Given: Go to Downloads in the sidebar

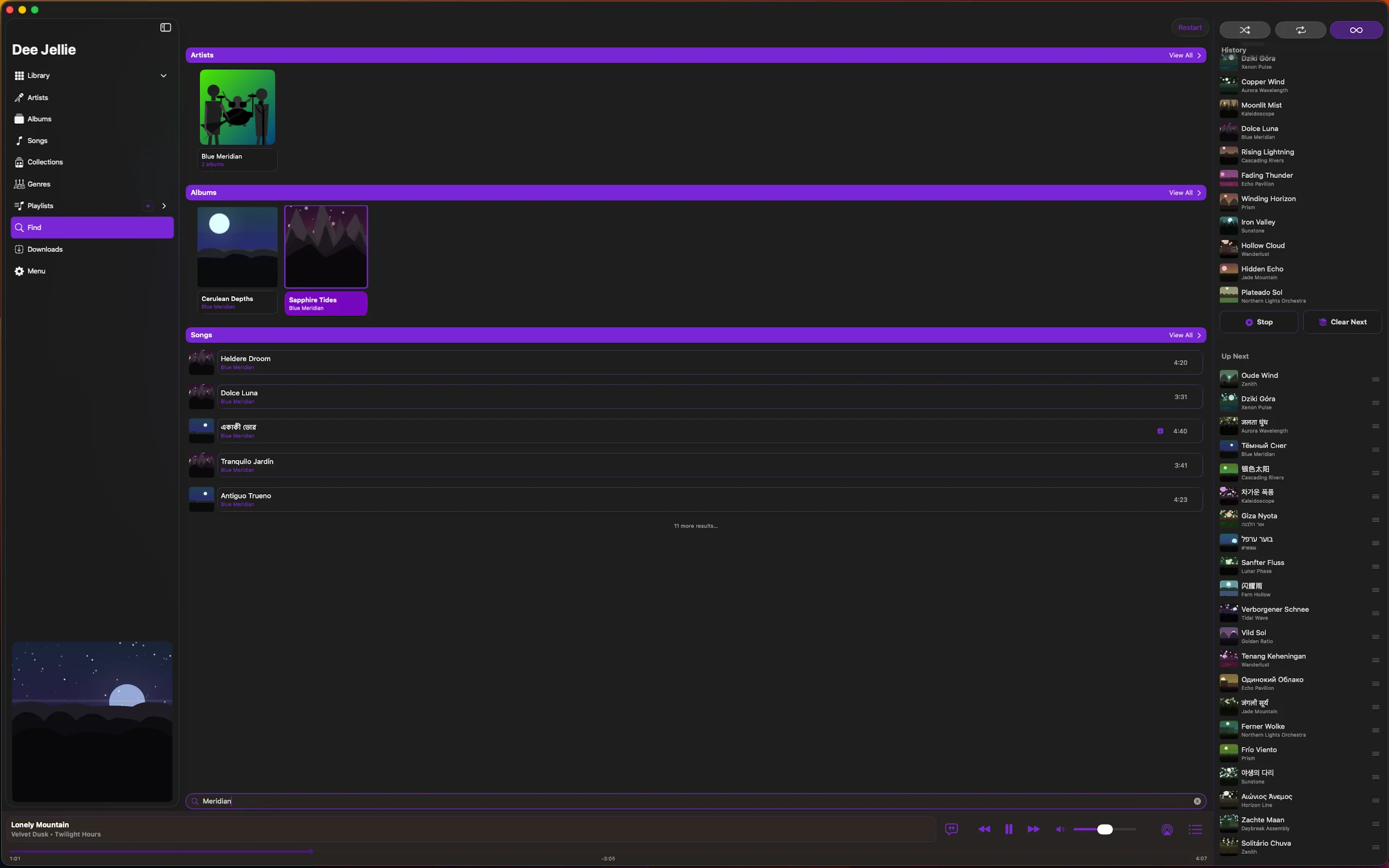Looking at the screenshot, I should tap(45, 249).
